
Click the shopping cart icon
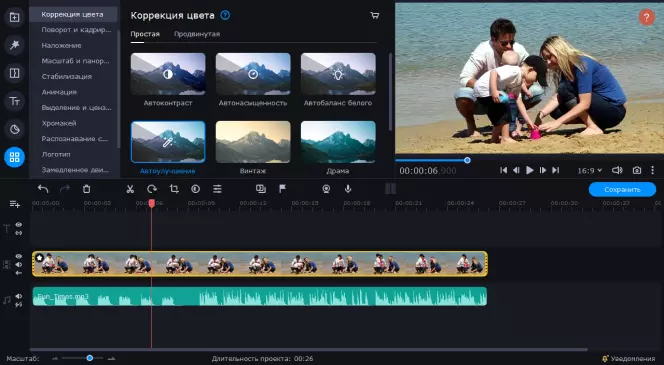[x=375, y=16]
